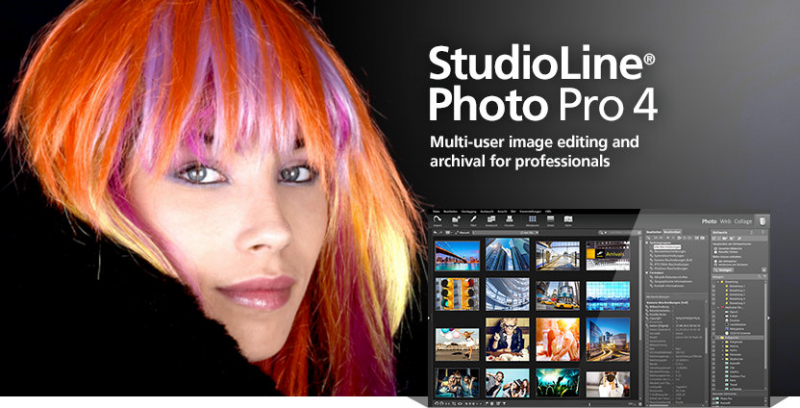The width and height of the screenshot is (800, 408).
Task: Switch to the Web mode tab
Action: pyautogui.click(x=725, y=221)
